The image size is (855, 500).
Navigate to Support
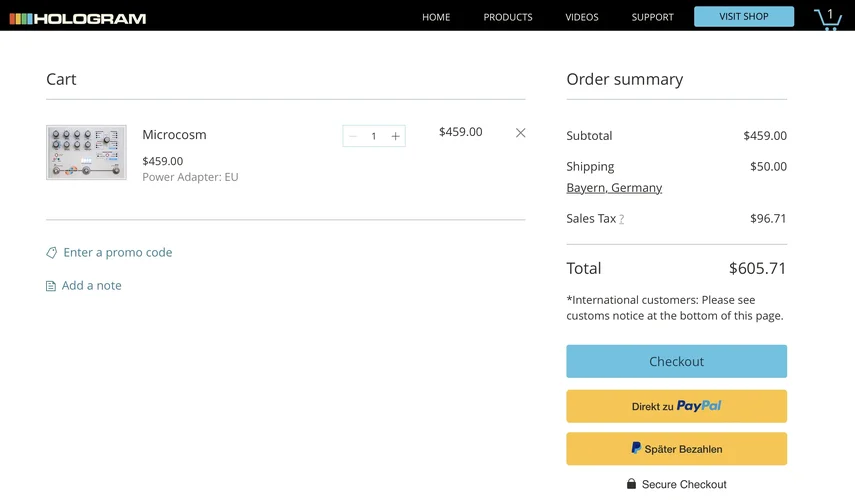tap(652, 17)
